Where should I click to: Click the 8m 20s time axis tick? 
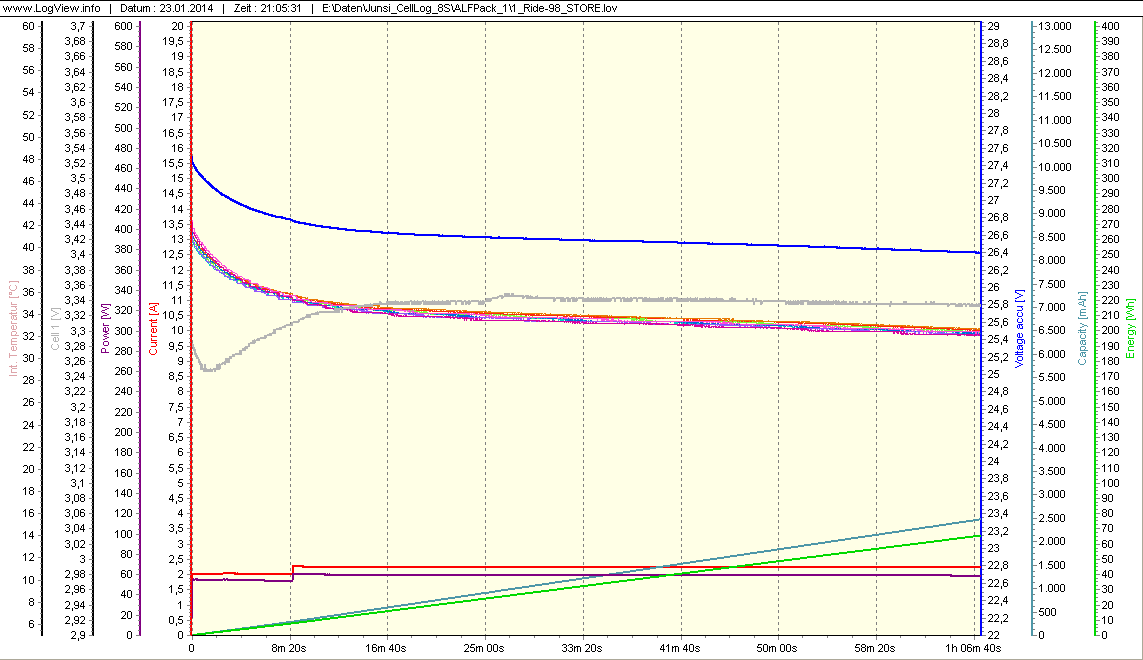click(289, 649)
